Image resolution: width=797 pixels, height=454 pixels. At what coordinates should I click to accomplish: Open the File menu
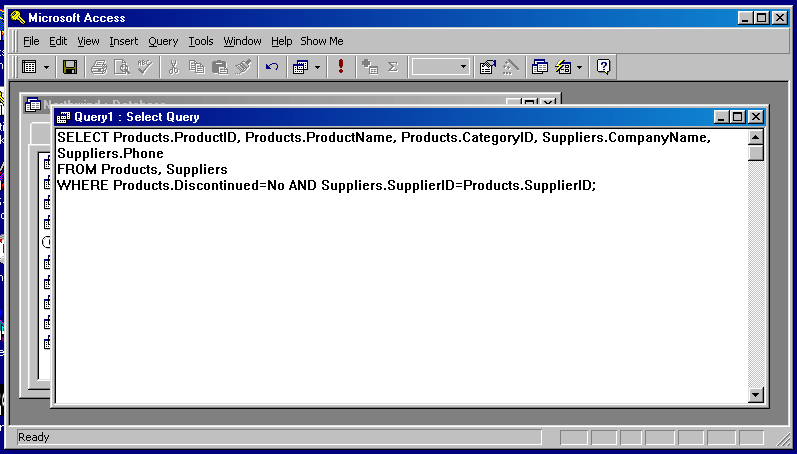tap(31, 41)
